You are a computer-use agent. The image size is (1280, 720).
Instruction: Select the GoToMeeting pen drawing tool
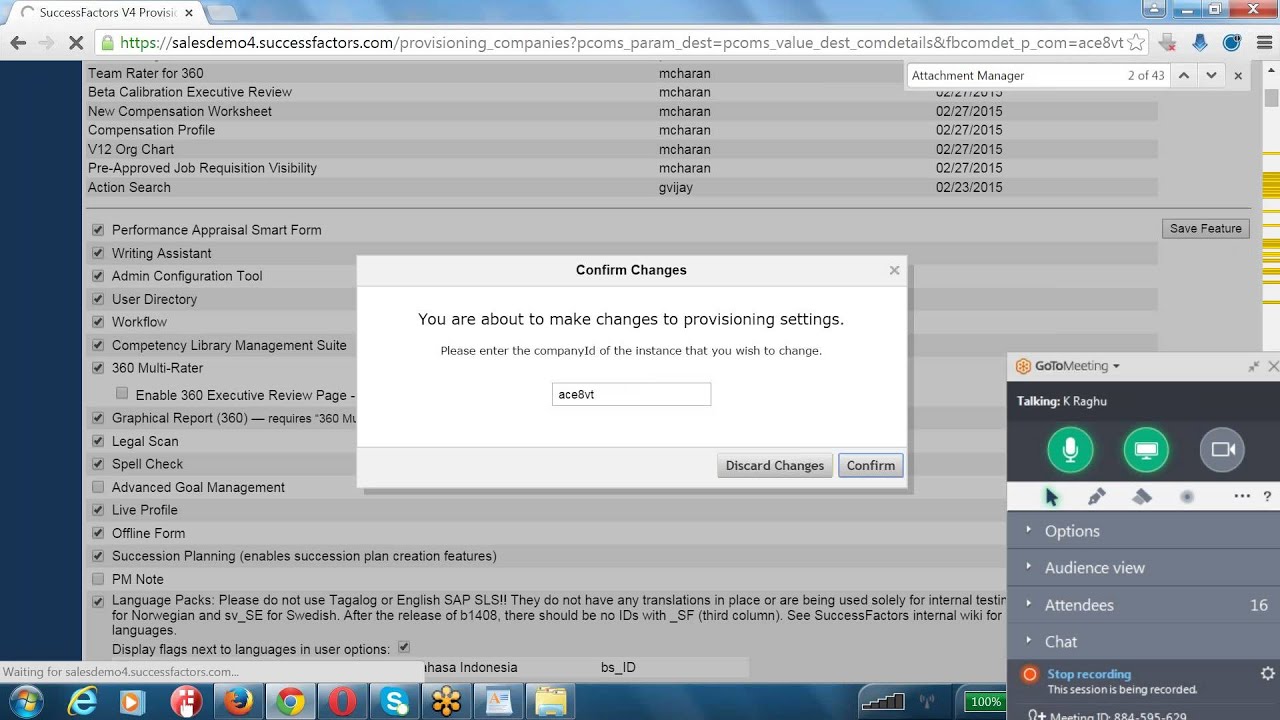pos(1096,497)
